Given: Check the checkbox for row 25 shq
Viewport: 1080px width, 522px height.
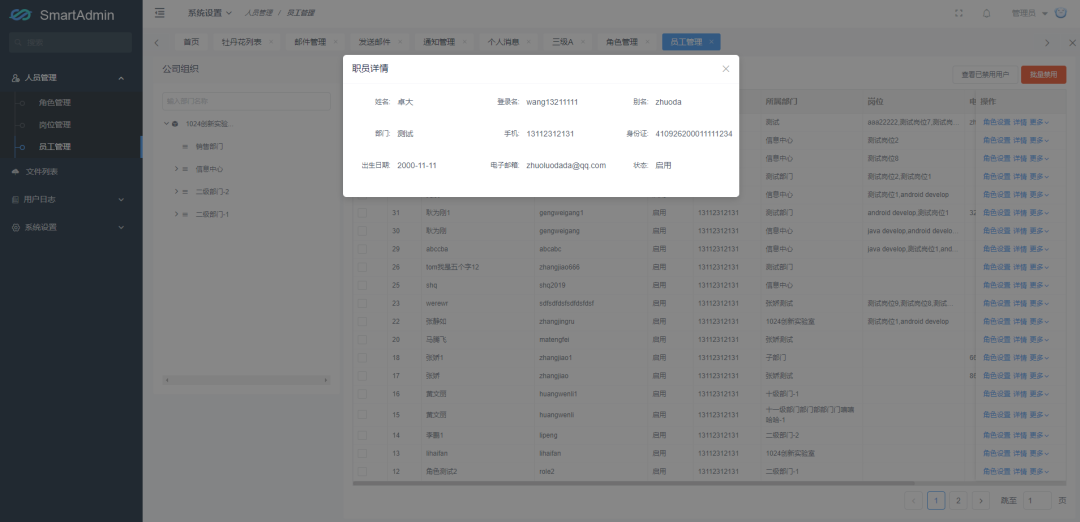Looking at the screenshot, I should tap(362, 285).
